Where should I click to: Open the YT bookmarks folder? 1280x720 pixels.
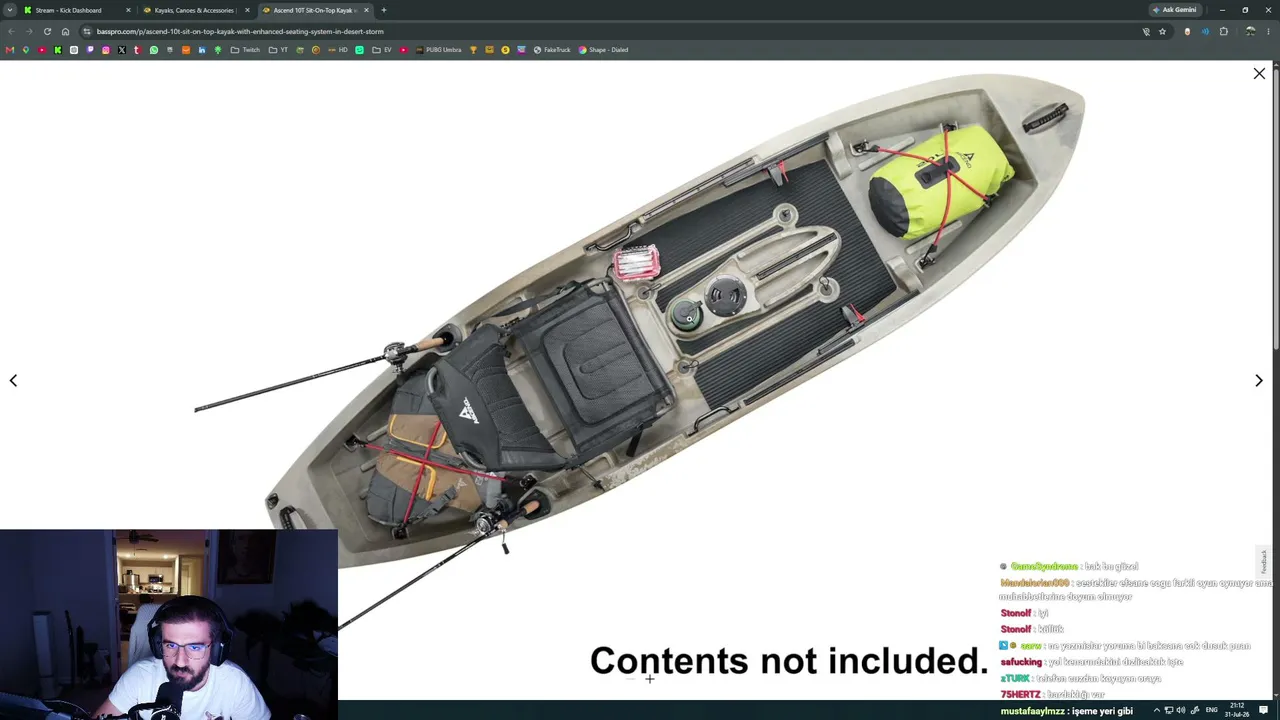tap(278, 50)
